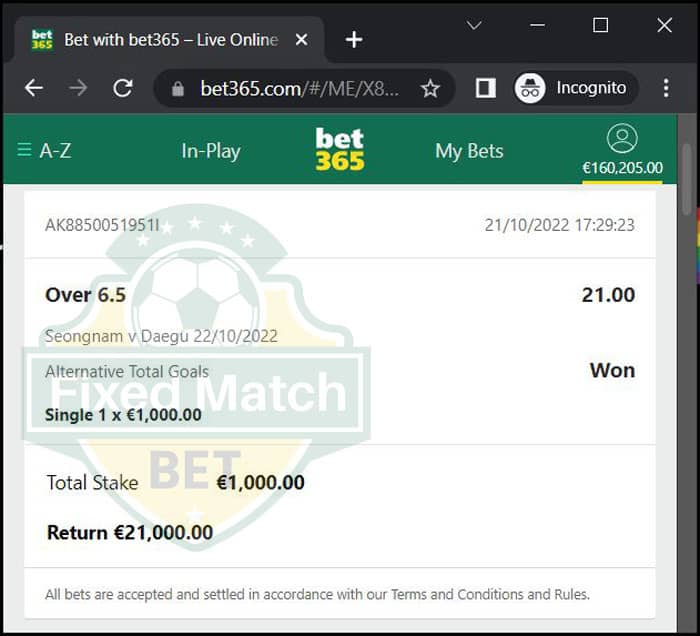Close the bet365 browser tab
This screenshot has height=636, width=700.
tap(301, 40)
